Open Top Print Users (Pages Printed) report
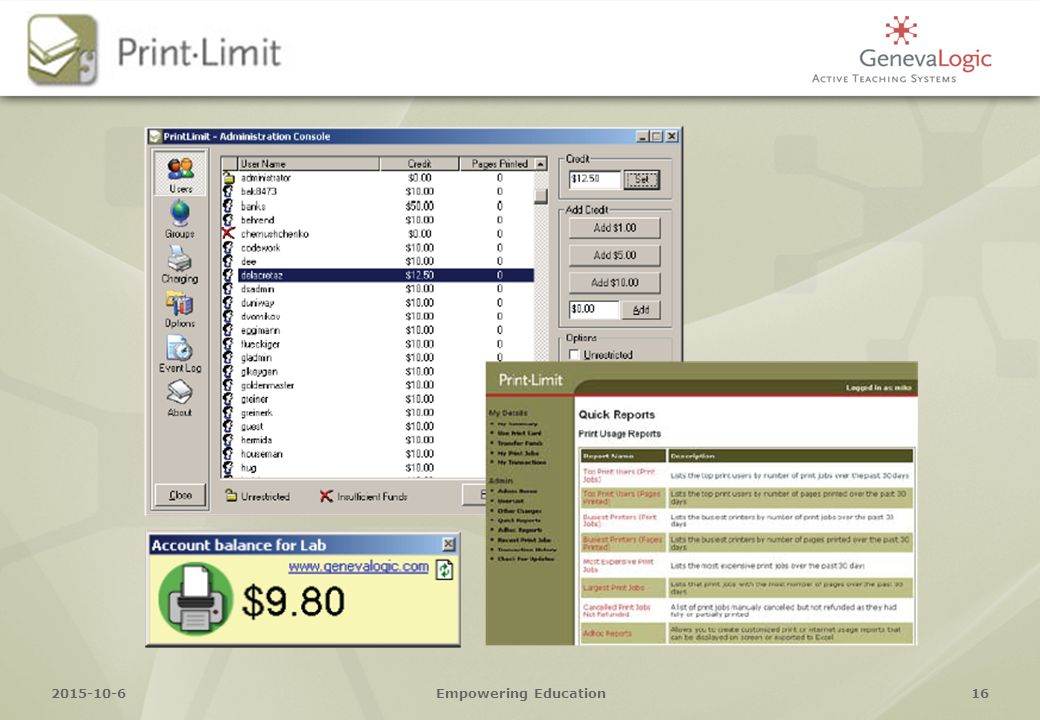Viewport: 1040px width, 720px height. pyautogui.click(x=621, y=497)
